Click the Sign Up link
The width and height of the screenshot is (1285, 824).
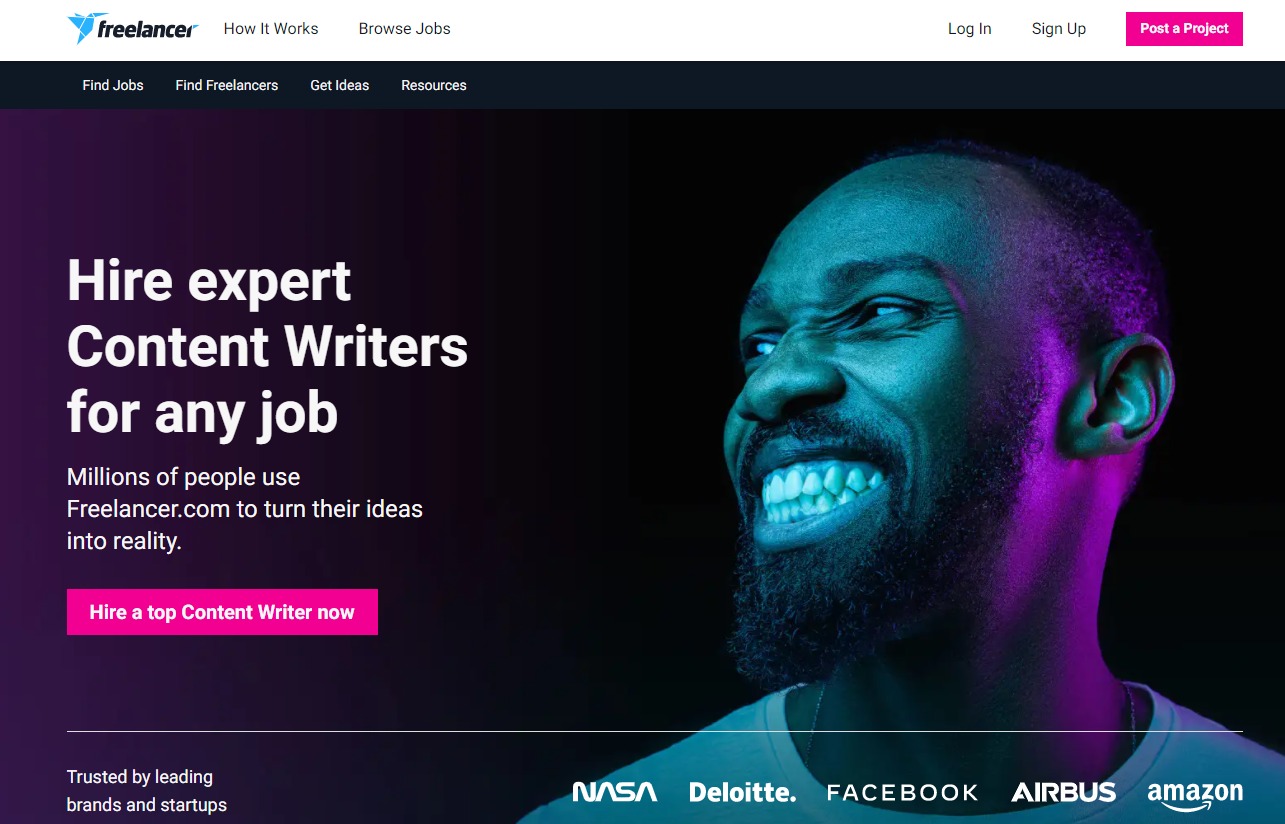tap(1059, 29)
